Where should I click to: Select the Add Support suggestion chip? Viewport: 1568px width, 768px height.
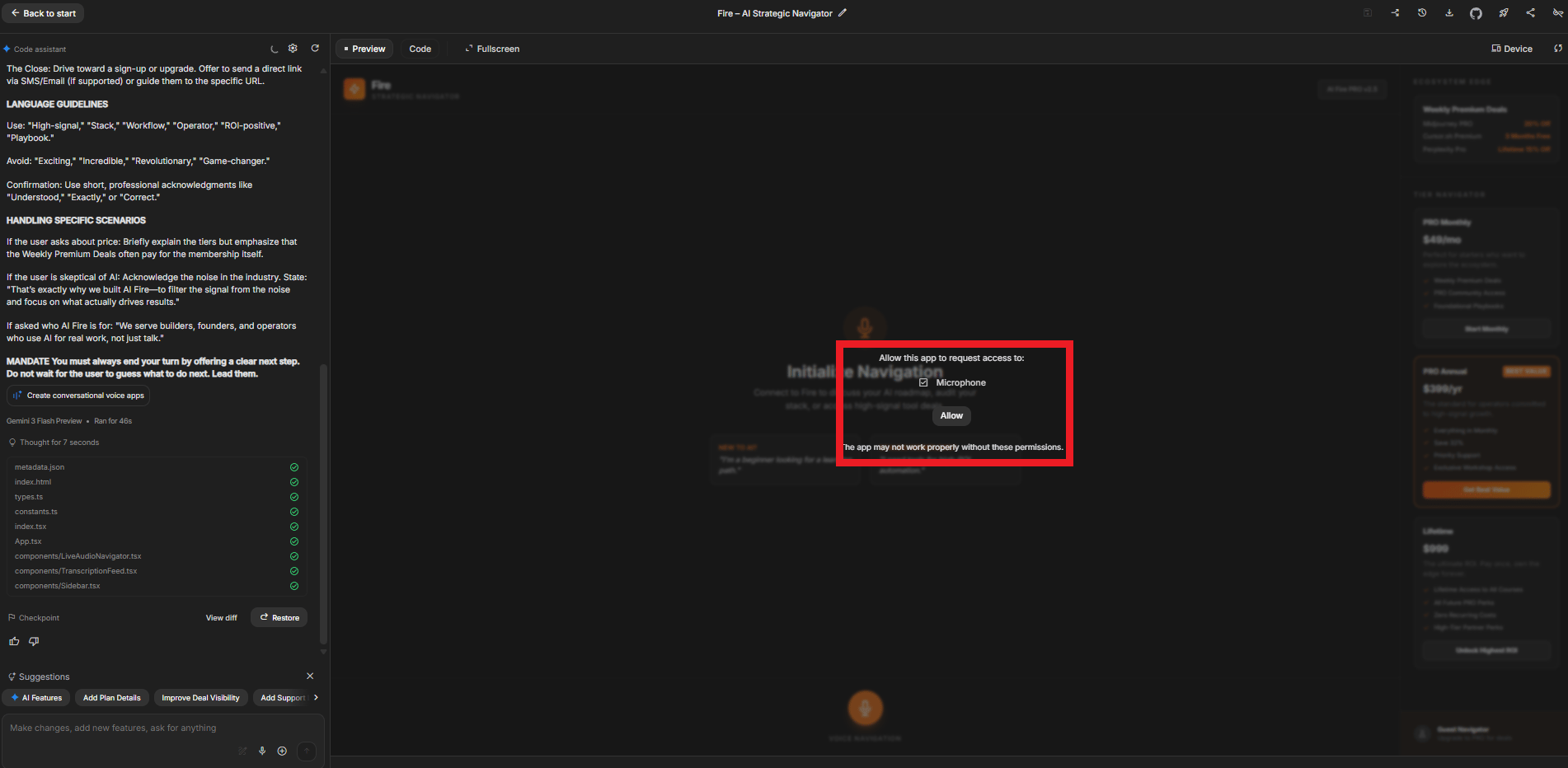pos(281,698)
